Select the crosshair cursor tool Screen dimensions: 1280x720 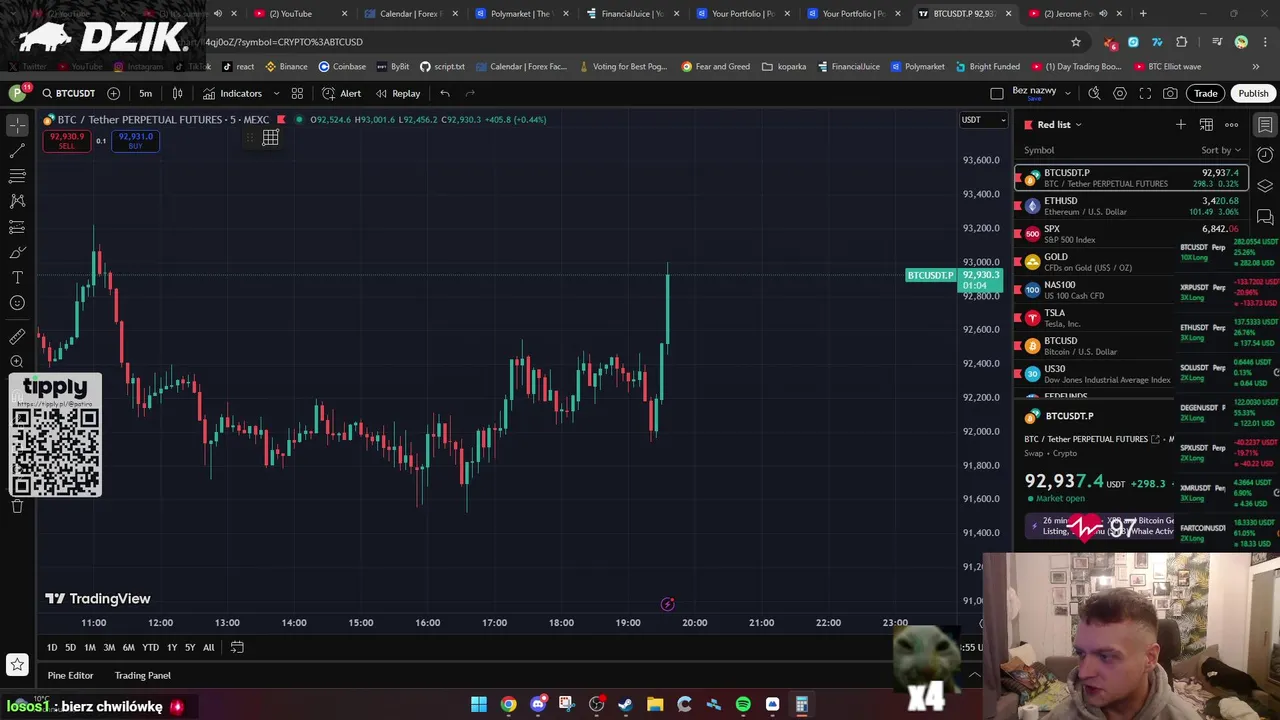17,125
